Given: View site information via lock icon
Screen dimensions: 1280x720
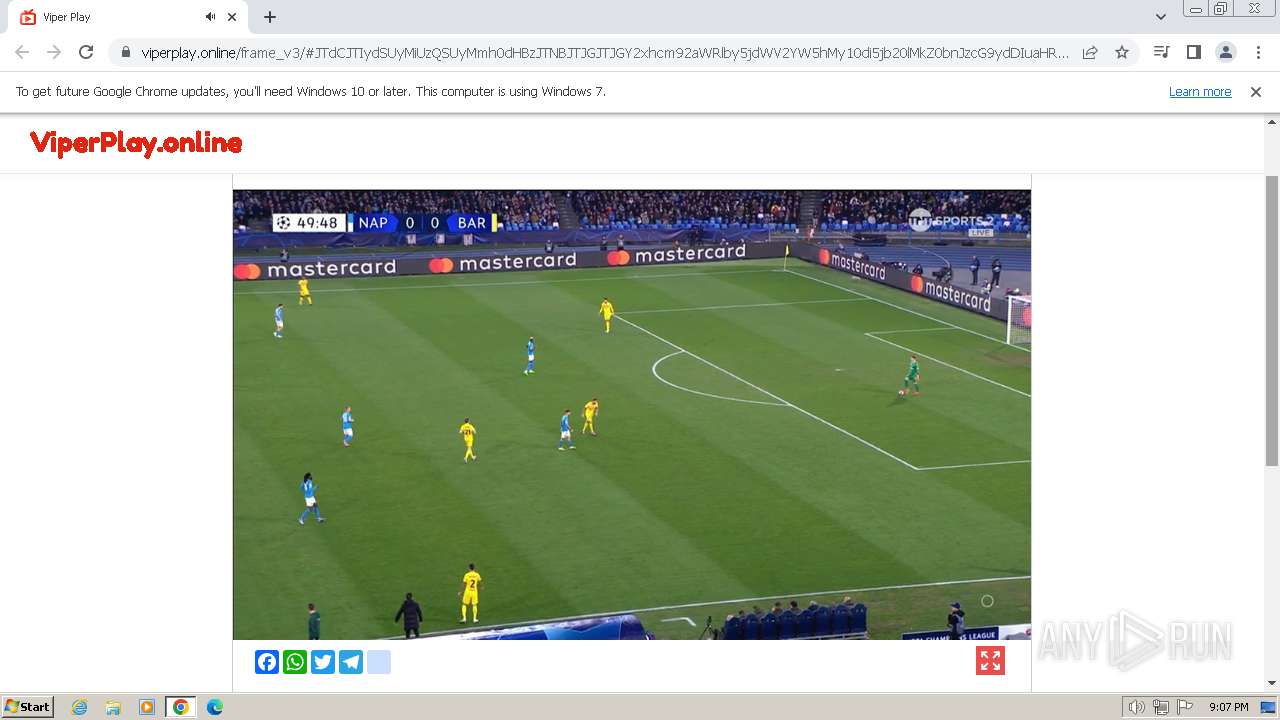Looking at the screenshot, I should pyautogui.click(x=126, y=52).
